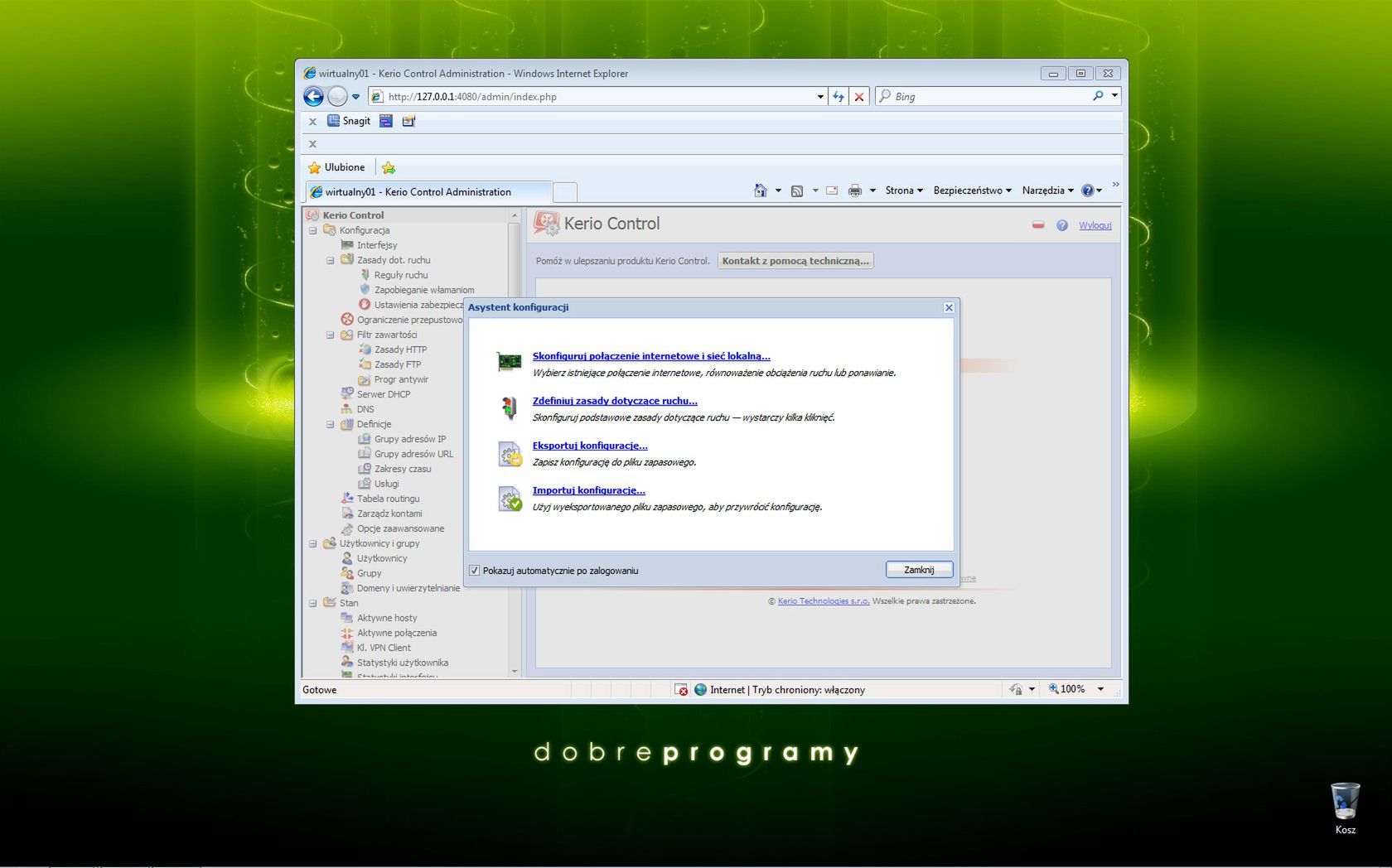
Task: Open the Bezpieczeństwo menu
Action: (972, 190)
